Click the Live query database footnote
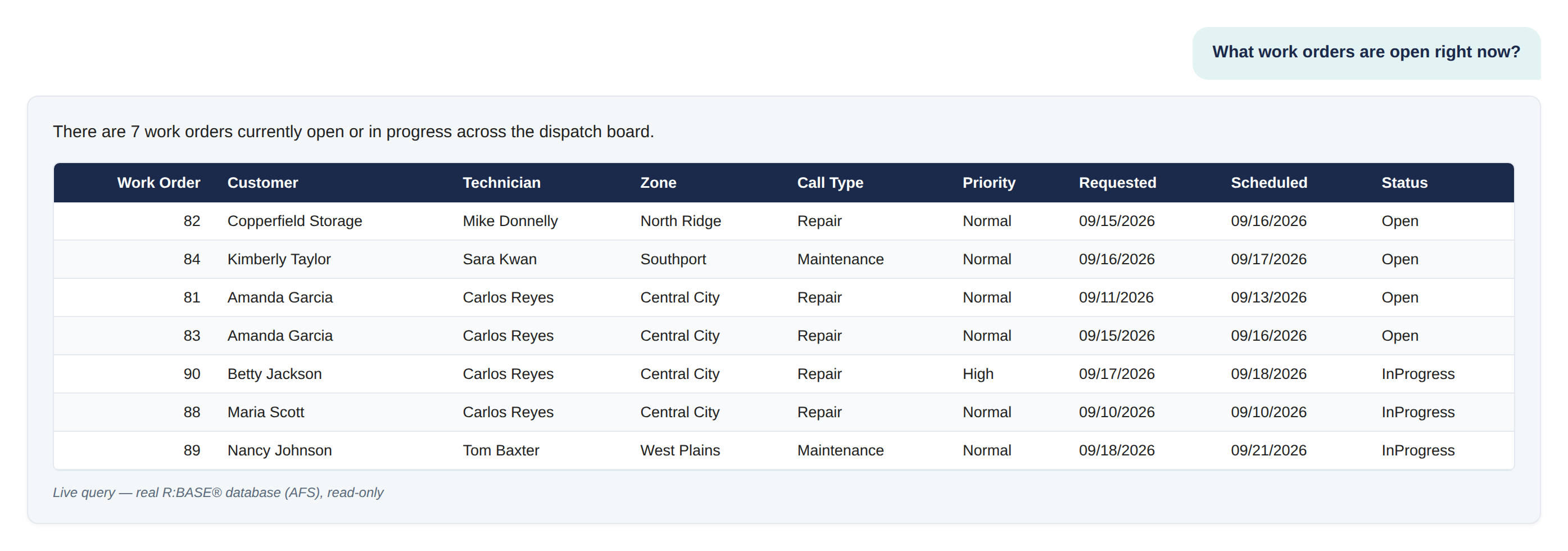 click(218, 493)
